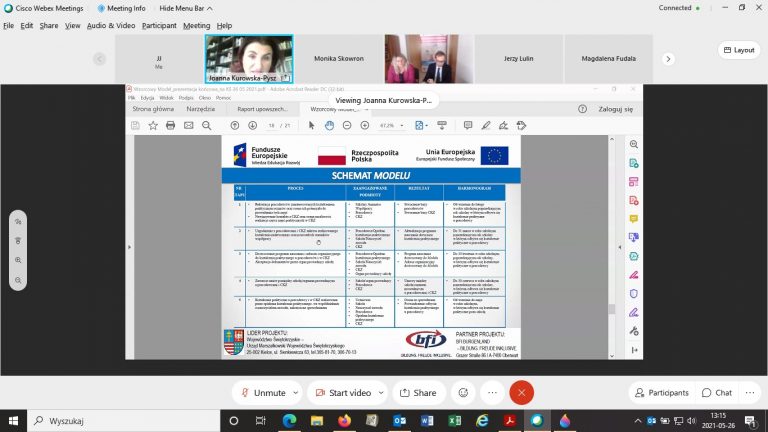The image size is (768, 432).
Task: Open the File menu in Webex
Action: [x=8, y=25]
